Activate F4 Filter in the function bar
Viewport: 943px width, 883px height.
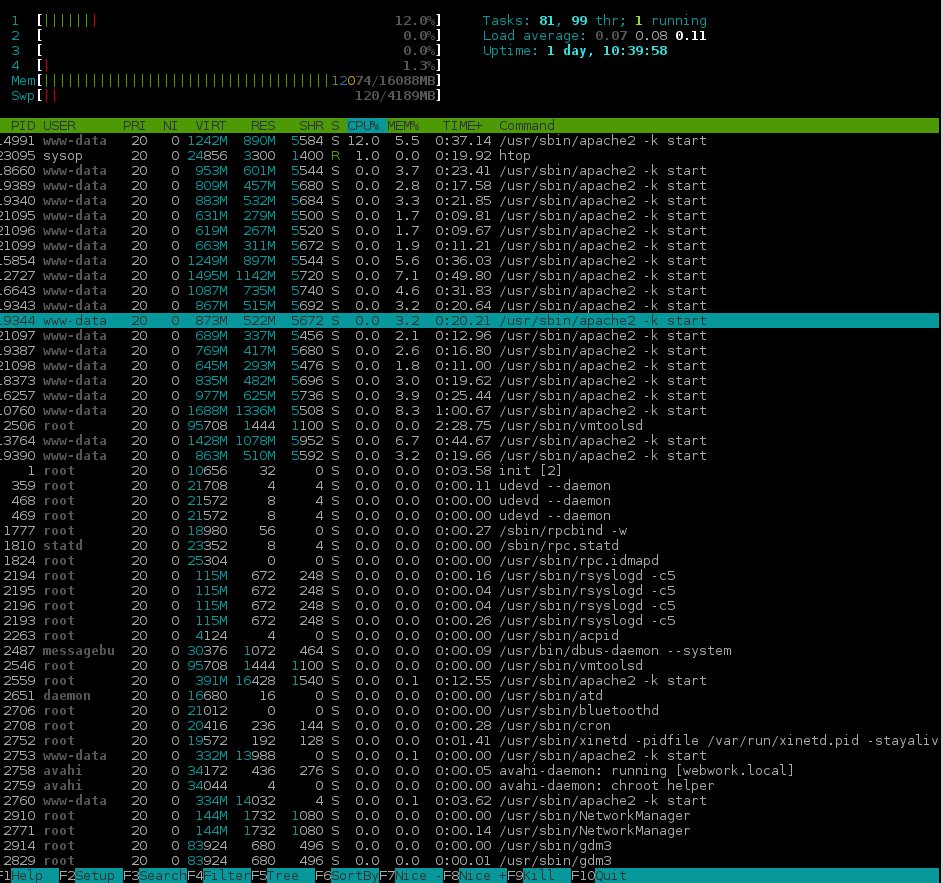pyautogui.click(x=219, y=876)
